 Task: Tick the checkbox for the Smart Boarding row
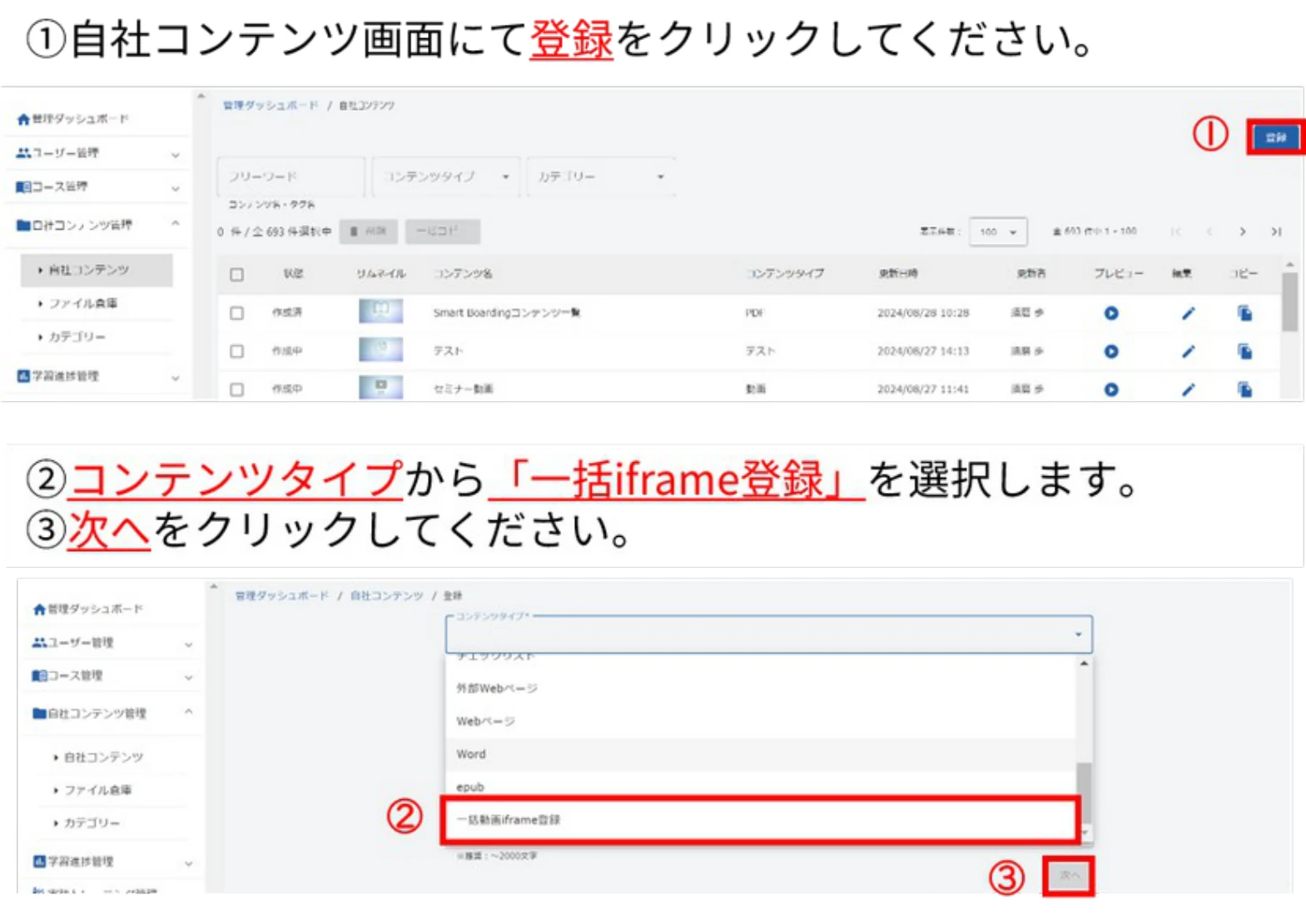[x=237, y=313]
